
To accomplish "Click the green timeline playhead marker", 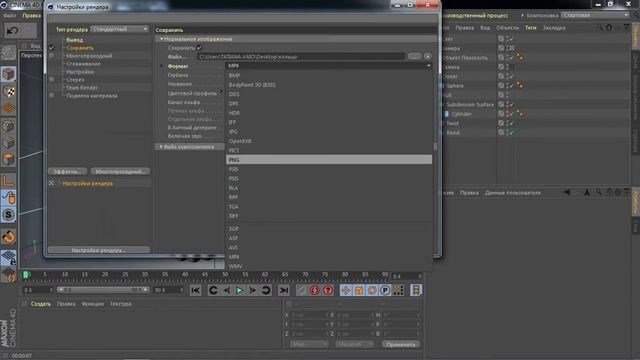I will [27, 275].
